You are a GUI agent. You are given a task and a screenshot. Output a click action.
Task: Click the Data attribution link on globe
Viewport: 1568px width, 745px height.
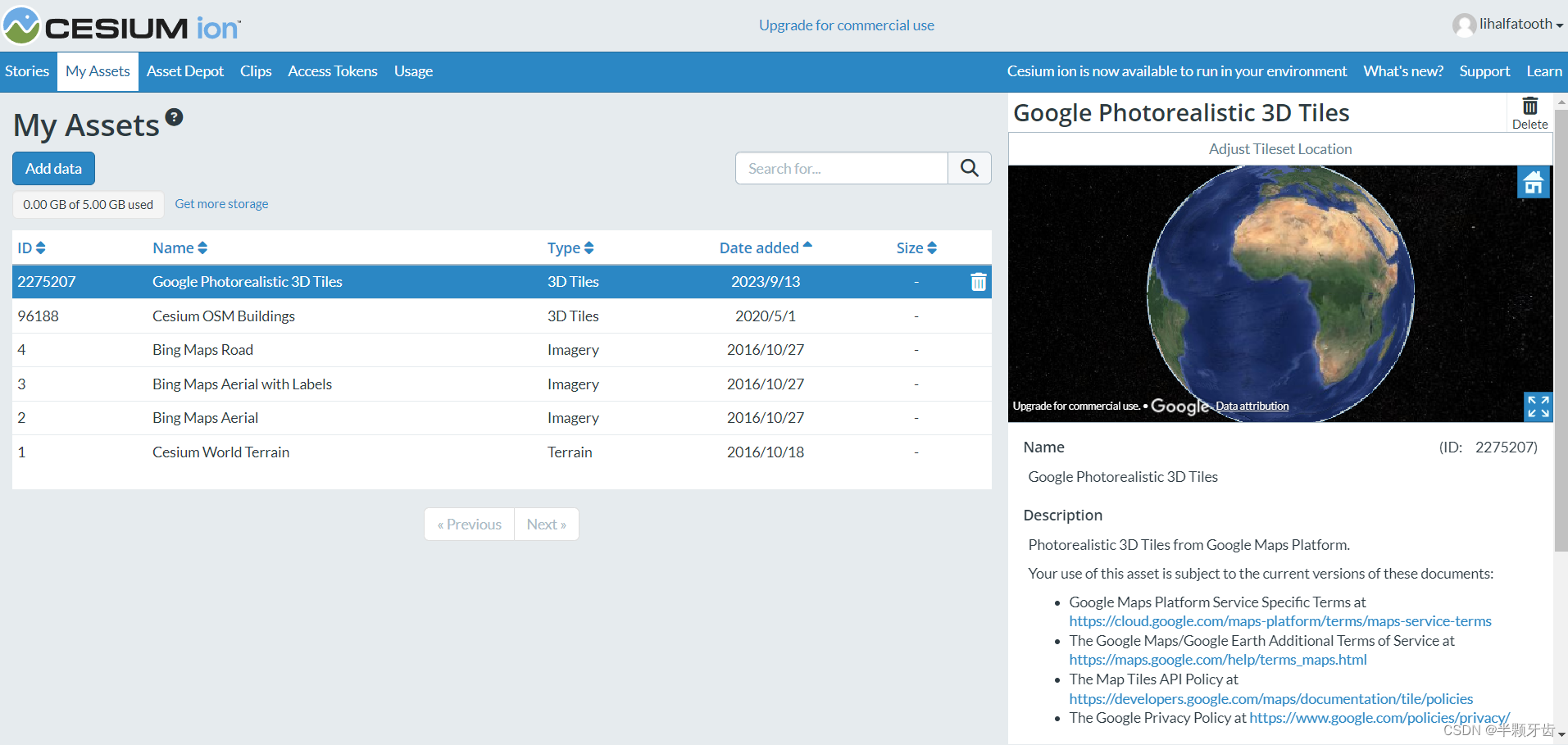point(1252,407)
